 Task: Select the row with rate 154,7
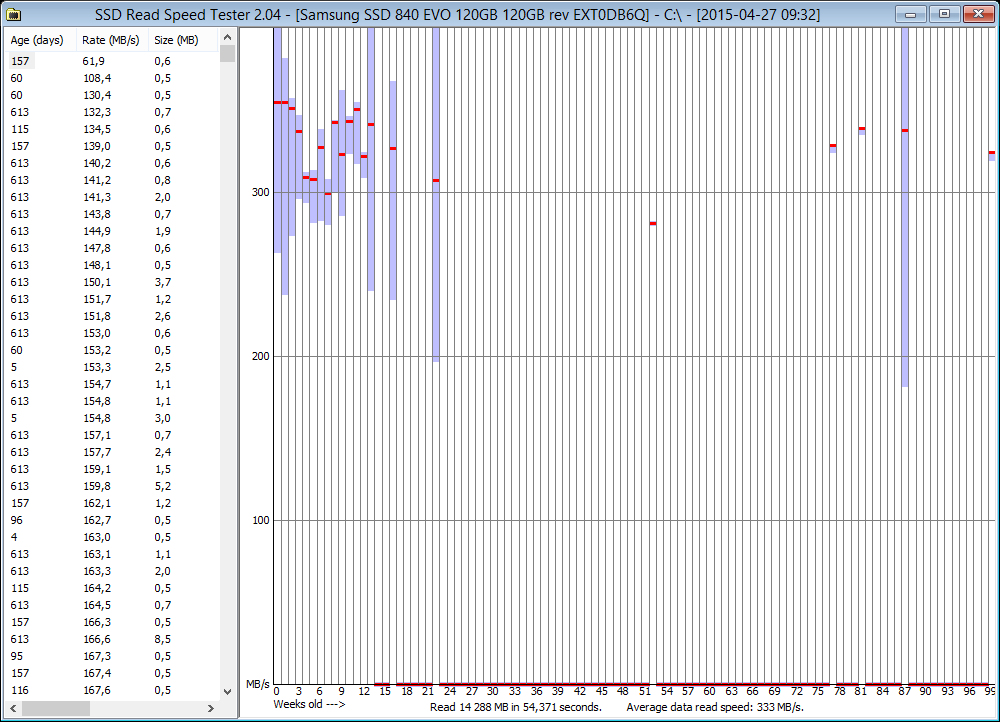point(112,385)
